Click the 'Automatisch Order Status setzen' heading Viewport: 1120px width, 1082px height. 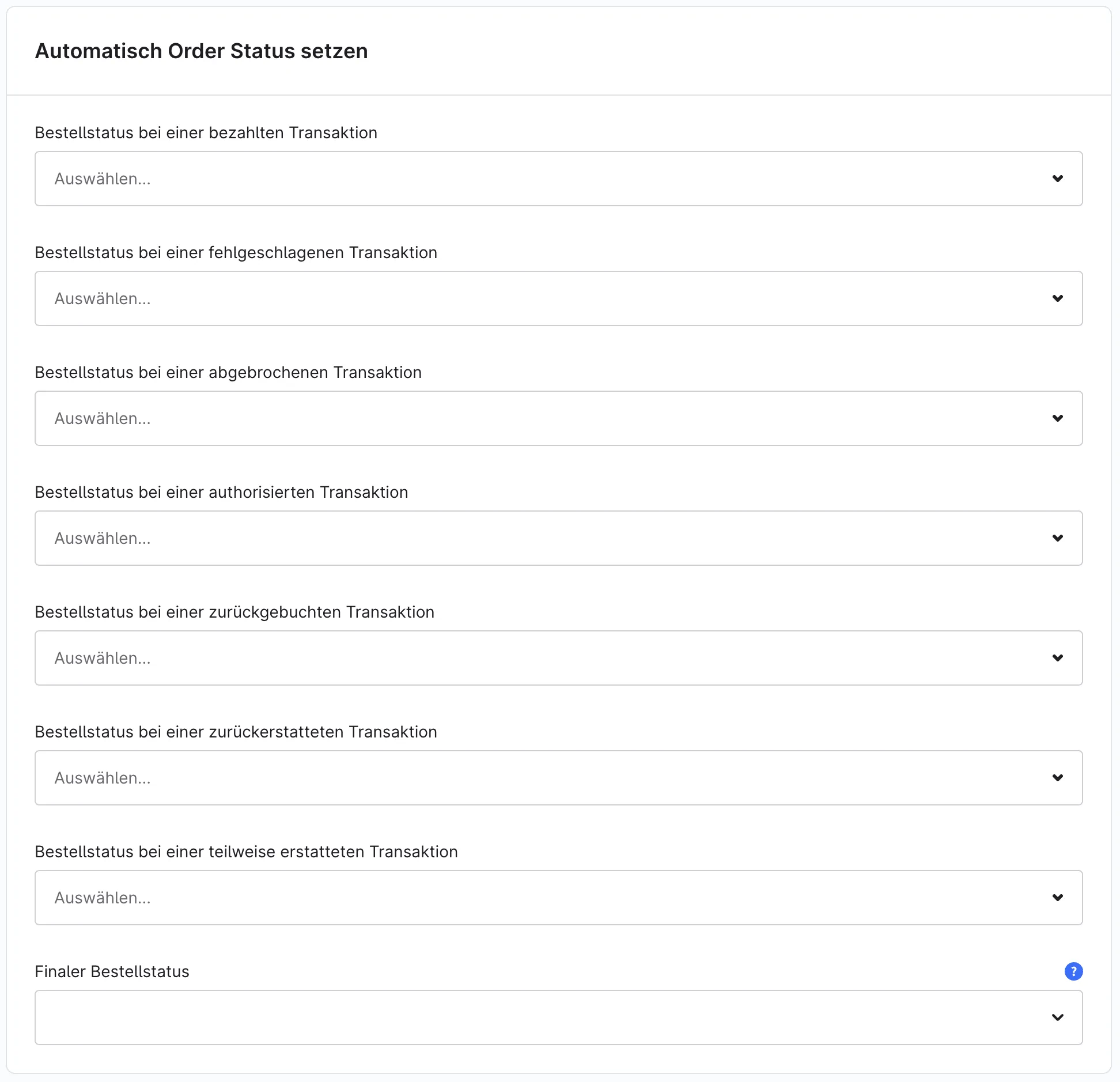point(201,51)
